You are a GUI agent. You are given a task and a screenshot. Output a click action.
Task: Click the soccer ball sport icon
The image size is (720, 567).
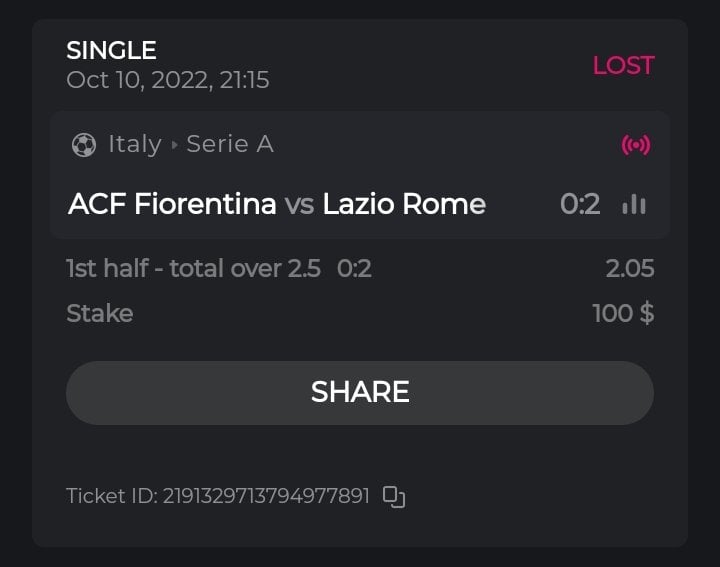(x=84, y=145)
